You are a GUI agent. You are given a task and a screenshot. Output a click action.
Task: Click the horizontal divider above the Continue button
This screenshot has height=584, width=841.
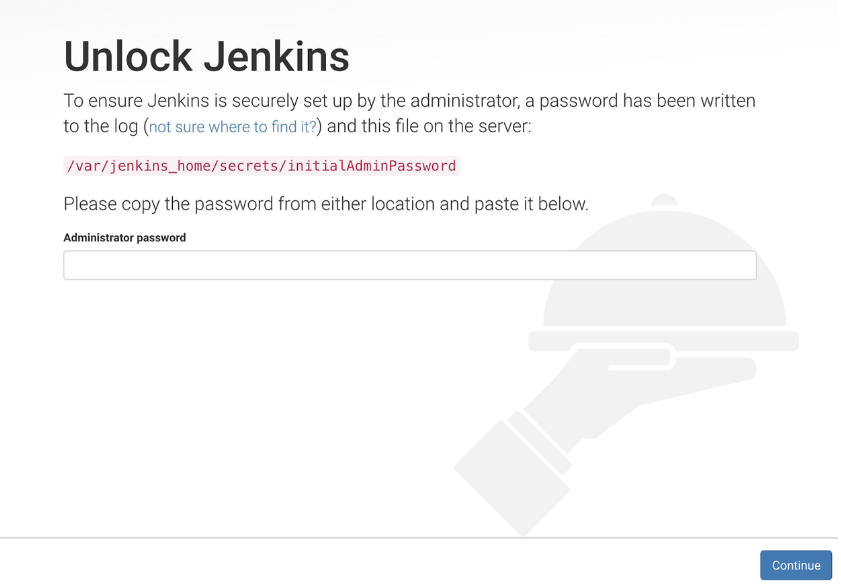(x=420, y=538)
